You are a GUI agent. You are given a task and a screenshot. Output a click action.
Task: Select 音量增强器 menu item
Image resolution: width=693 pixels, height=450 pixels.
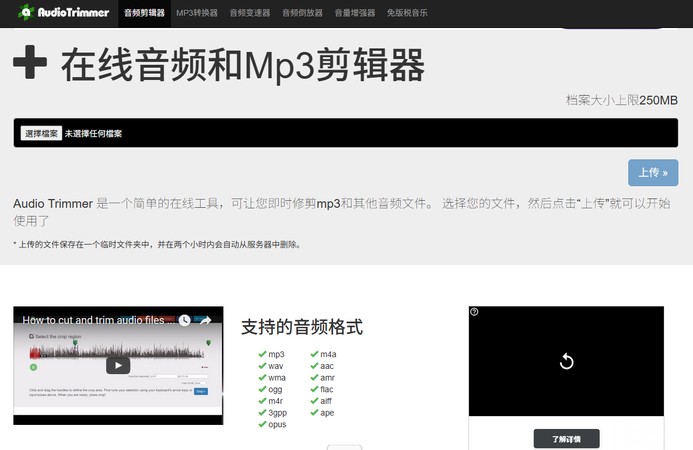tap(355, 13)
